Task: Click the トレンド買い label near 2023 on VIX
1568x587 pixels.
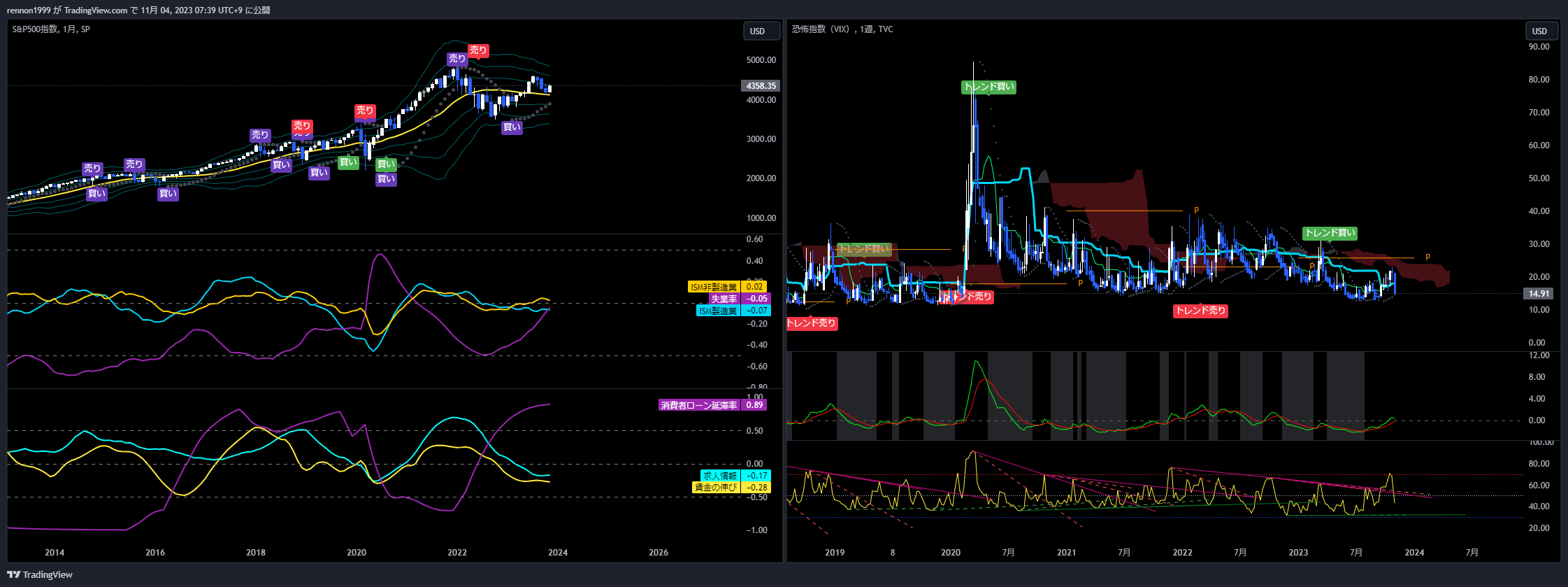Action: point(1330,233)
